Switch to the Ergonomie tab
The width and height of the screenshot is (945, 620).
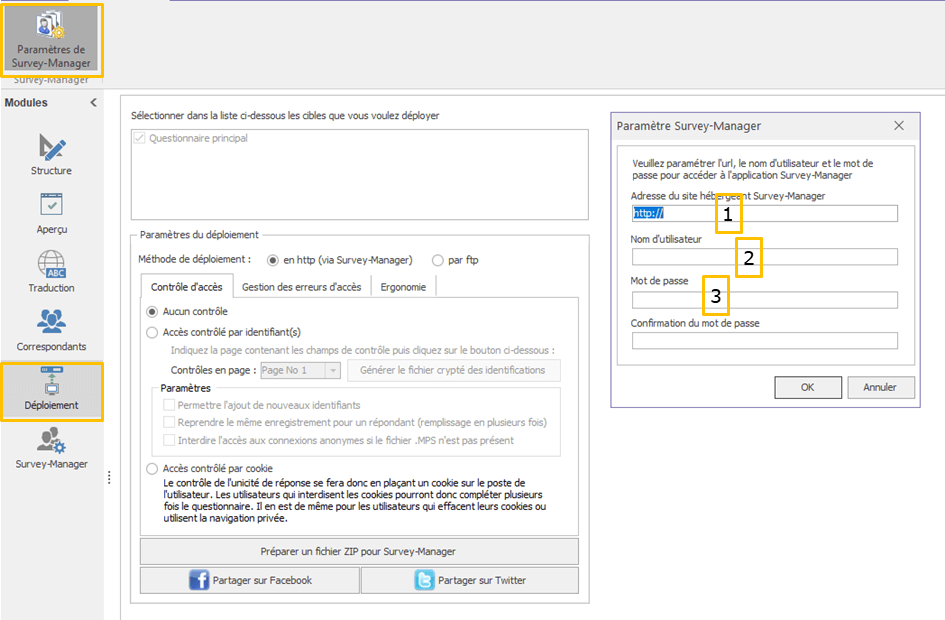tap(403, 287)
